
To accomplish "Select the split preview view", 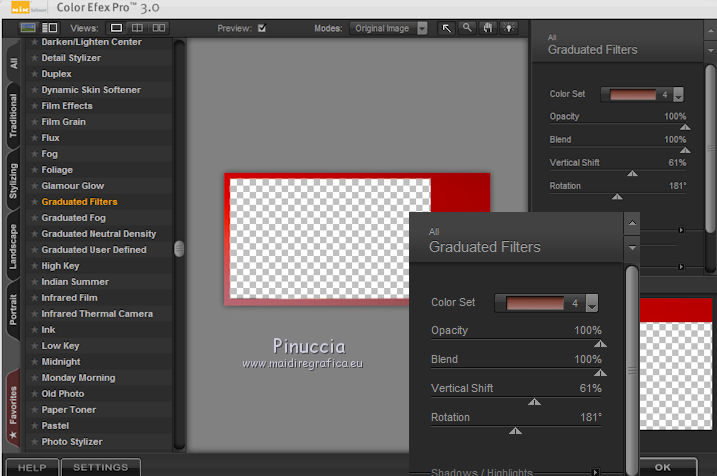I will 137,28.
